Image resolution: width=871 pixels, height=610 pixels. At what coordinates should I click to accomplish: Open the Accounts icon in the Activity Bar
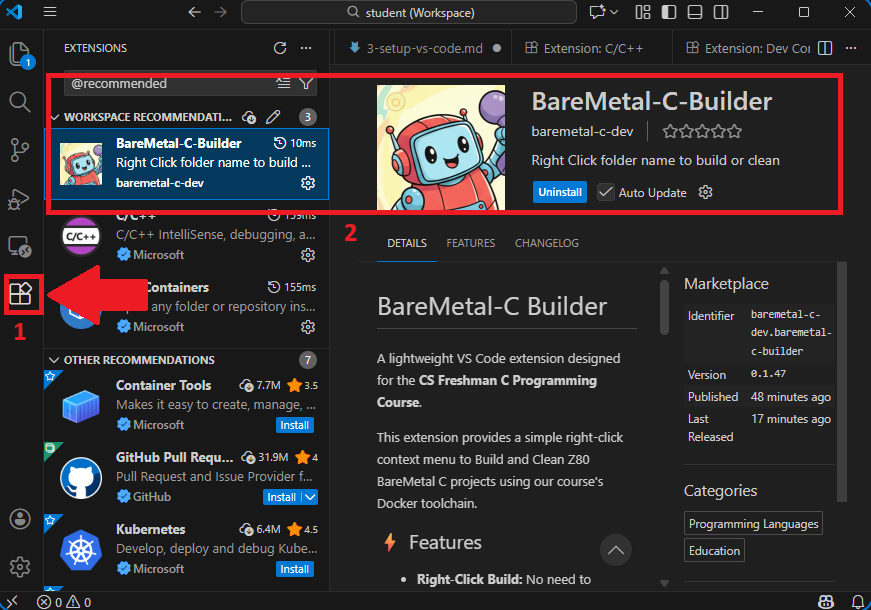[20, 519]
